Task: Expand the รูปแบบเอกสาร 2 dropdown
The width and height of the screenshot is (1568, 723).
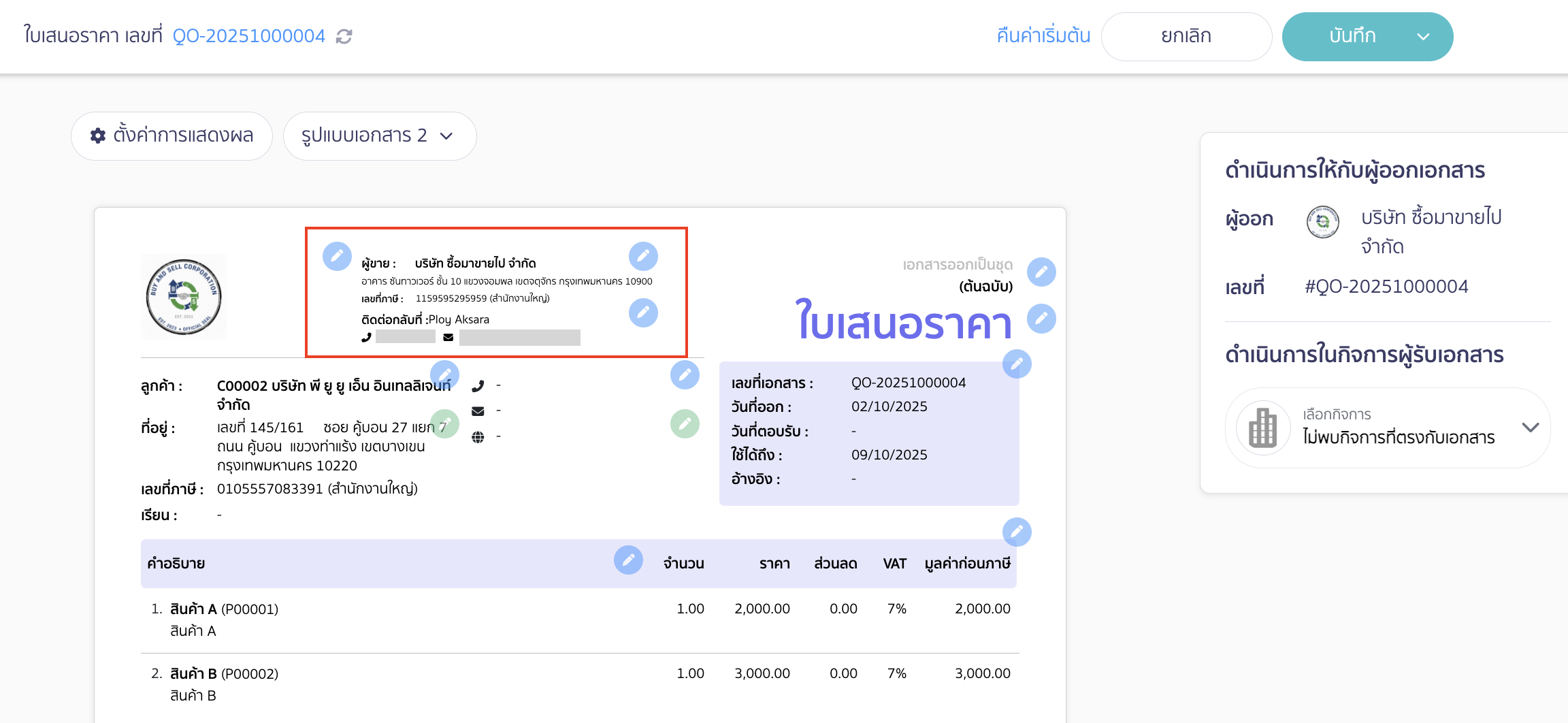Action: [380, 135]
